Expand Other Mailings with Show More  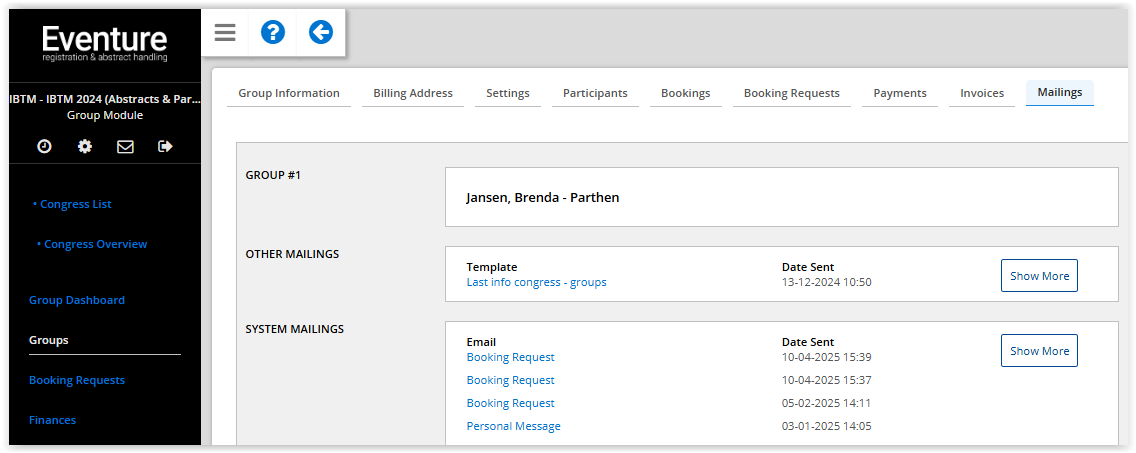[x=1039, y=276]
